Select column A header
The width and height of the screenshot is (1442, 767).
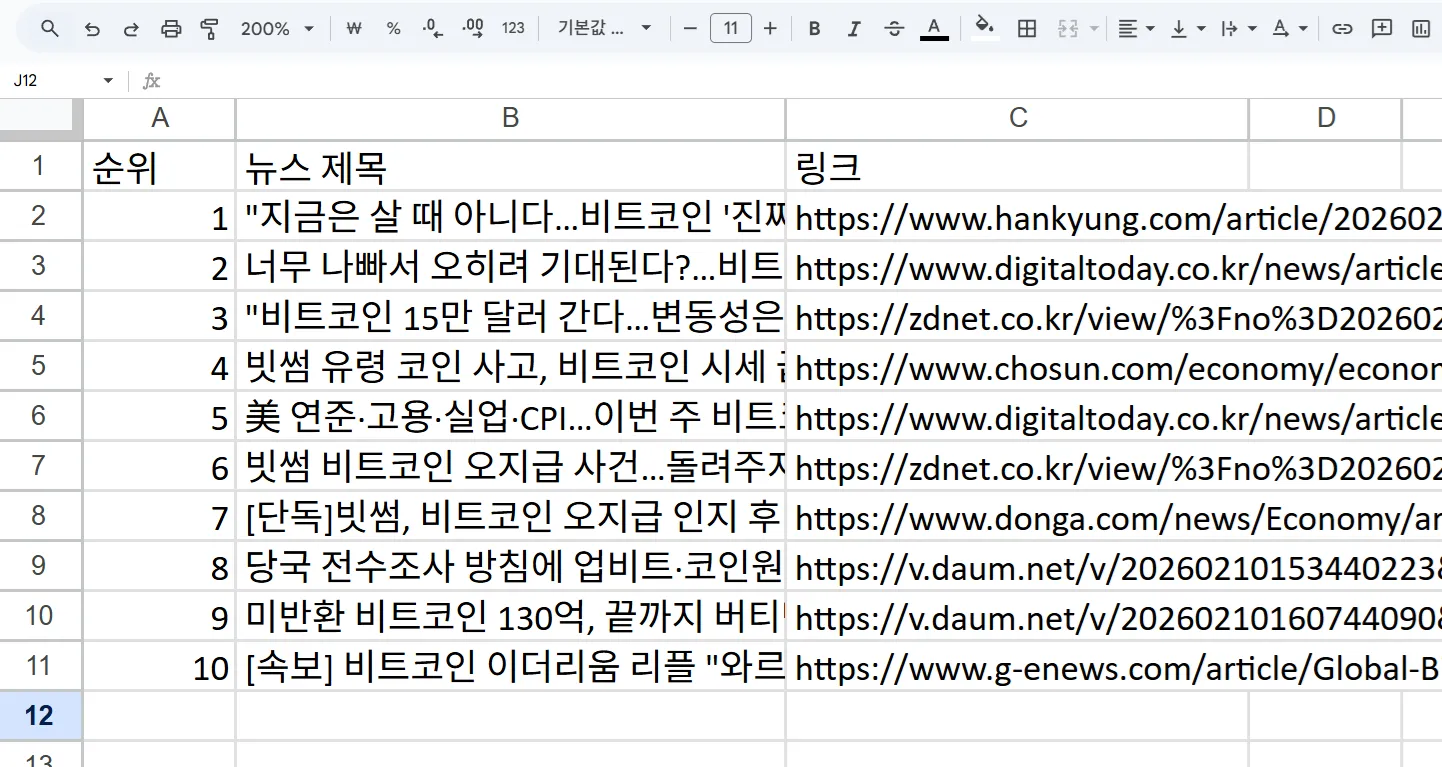pos(159,118)
